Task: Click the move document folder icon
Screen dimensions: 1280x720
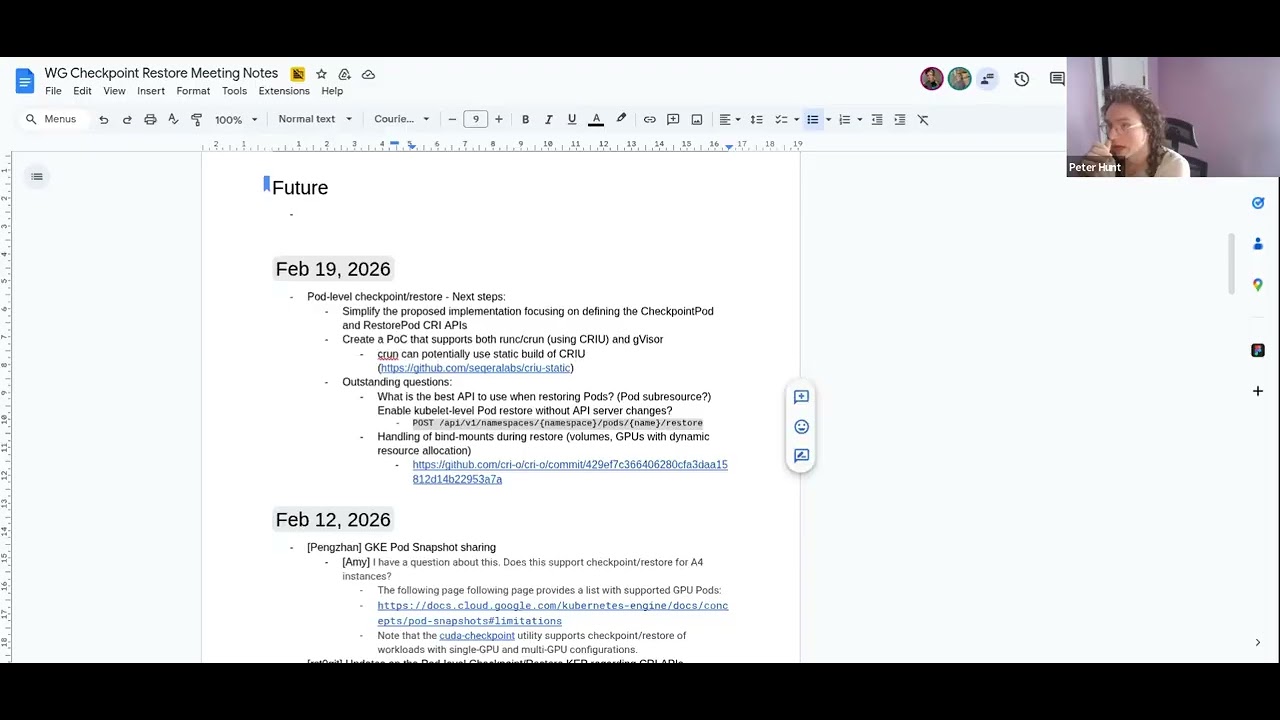Action: (344, 74)
